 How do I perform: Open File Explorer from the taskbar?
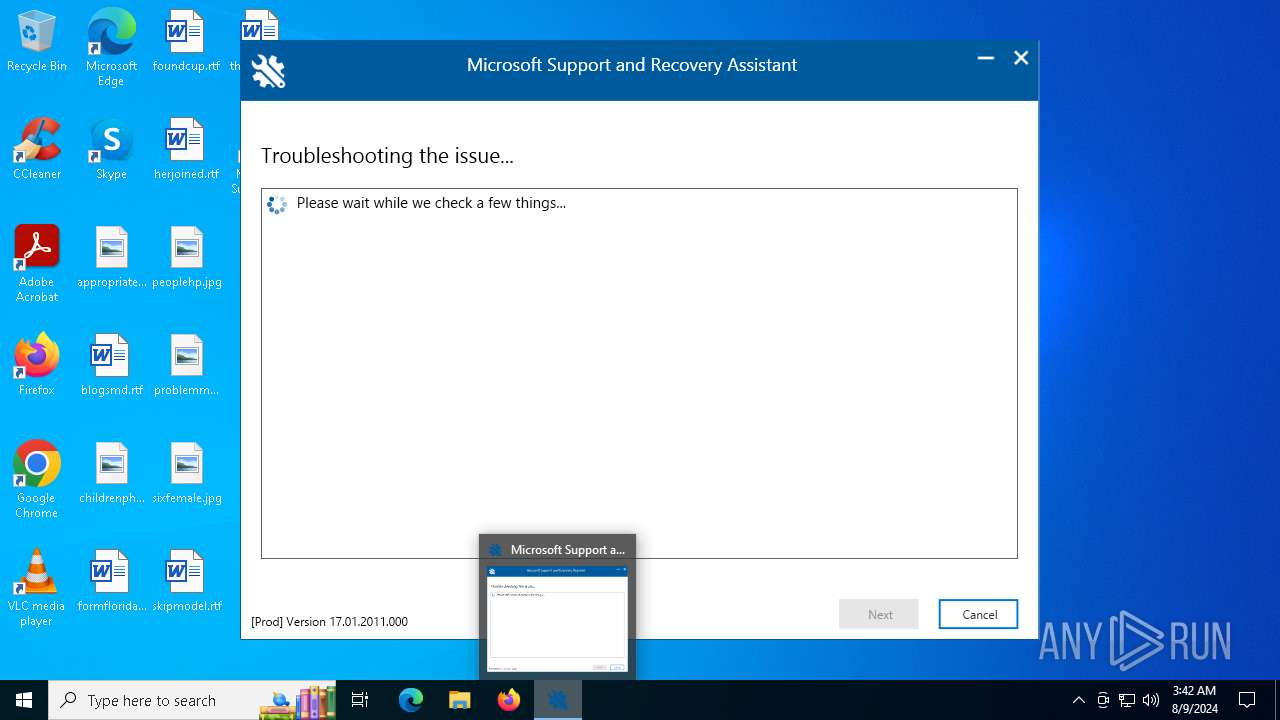point(460,700)
